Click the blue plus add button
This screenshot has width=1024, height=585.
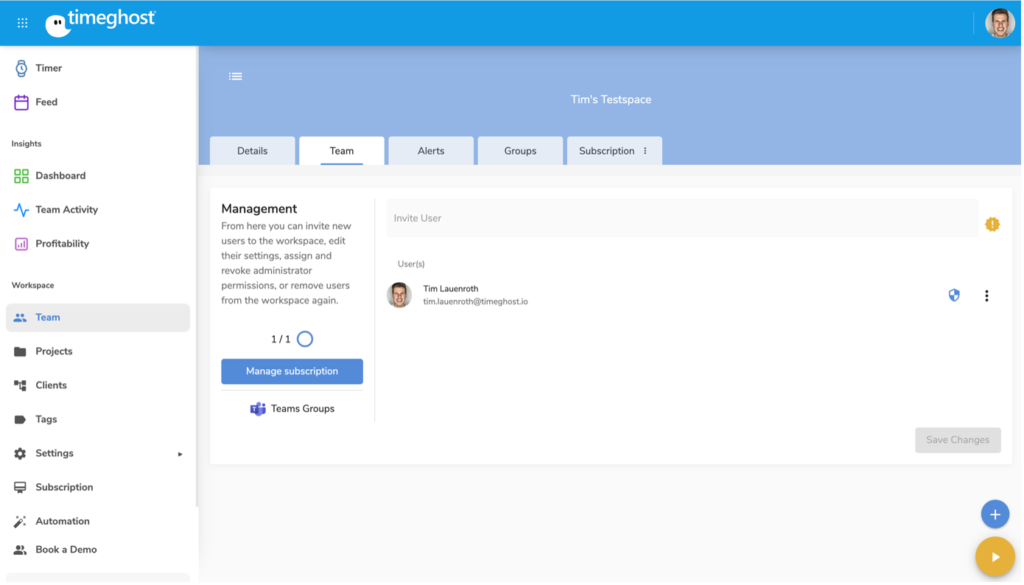pos(994,514)
